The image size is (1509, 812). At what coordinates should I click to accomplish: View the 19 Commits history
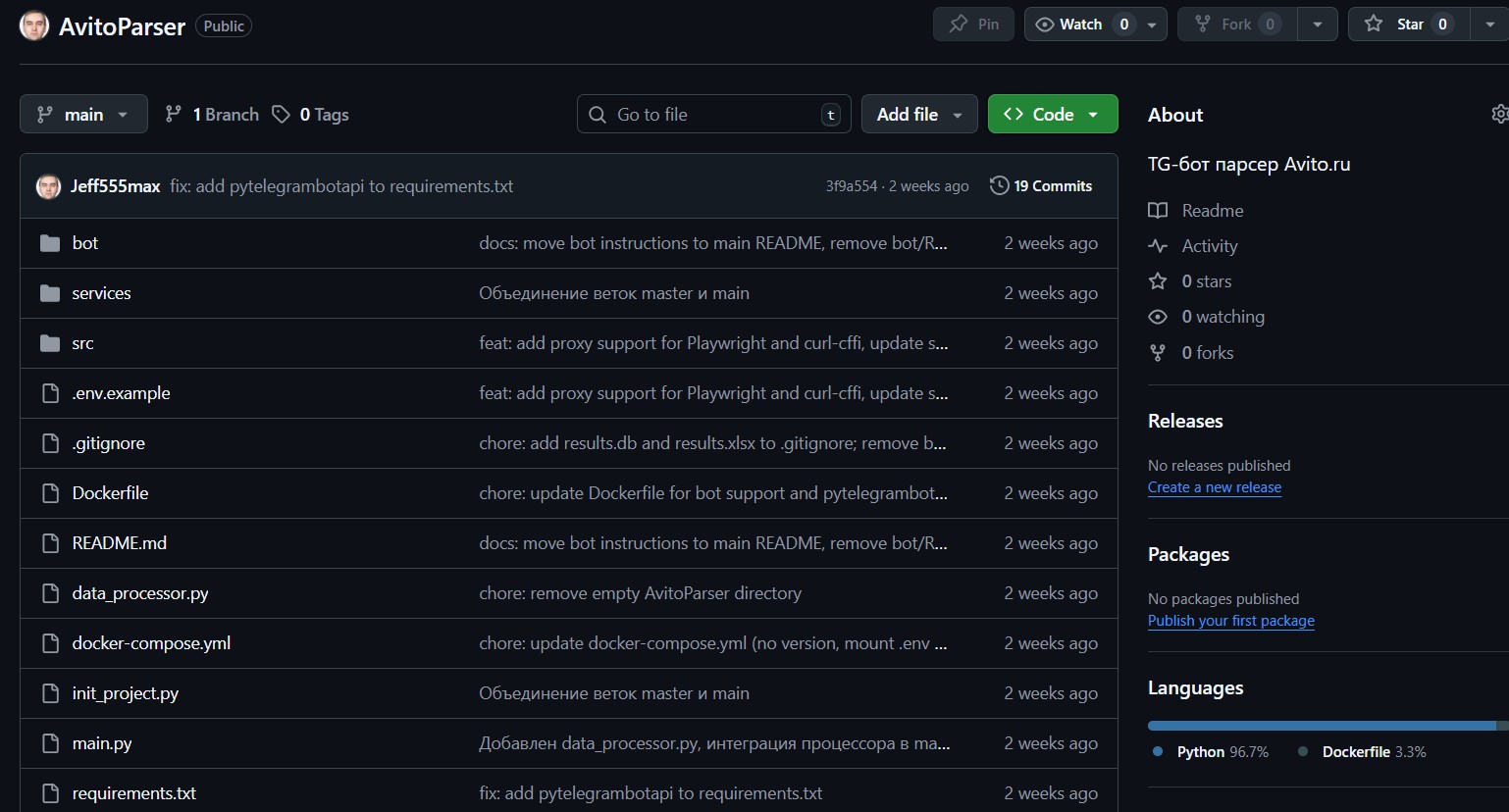[1052, 185]
